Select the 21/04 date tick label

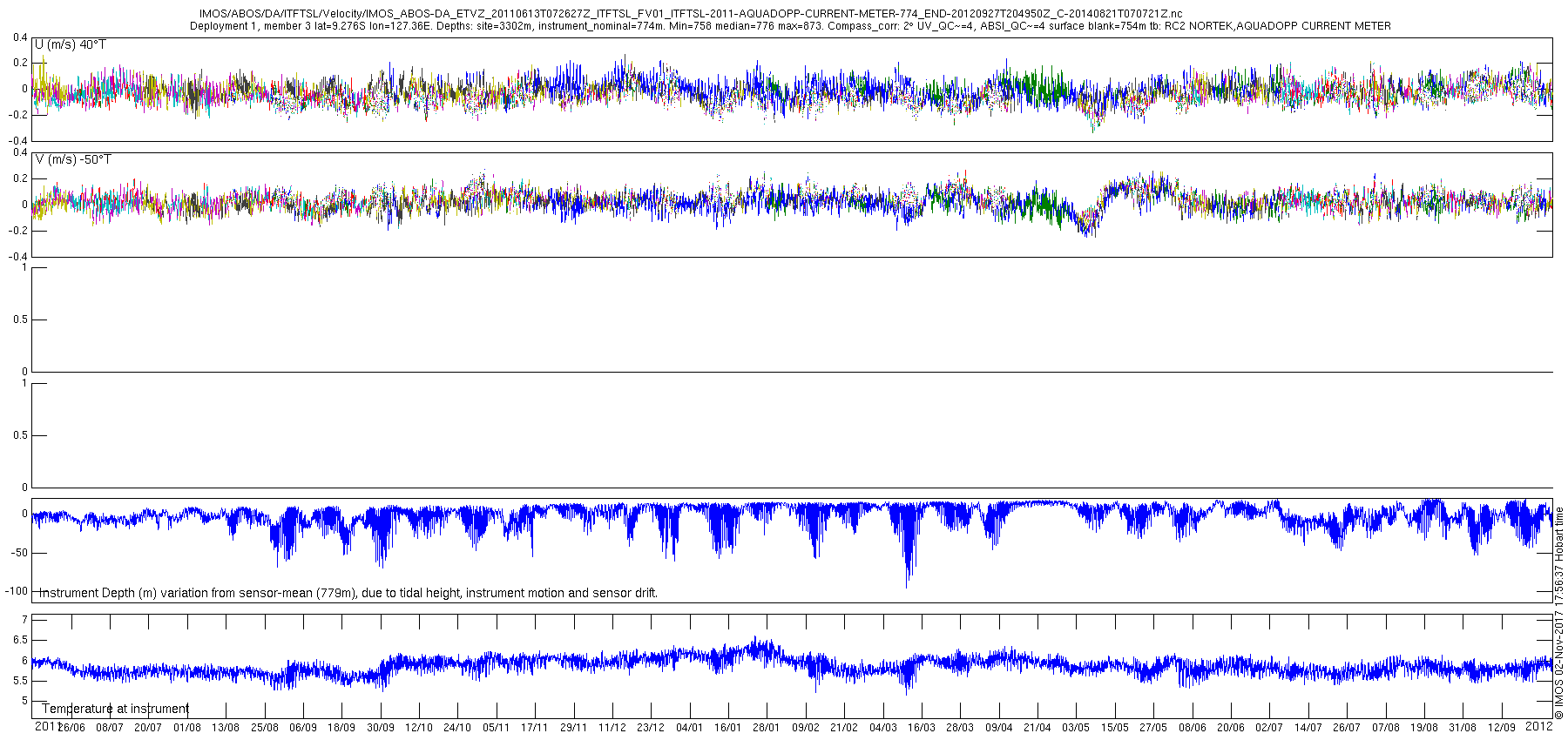tap(1037, 728)
